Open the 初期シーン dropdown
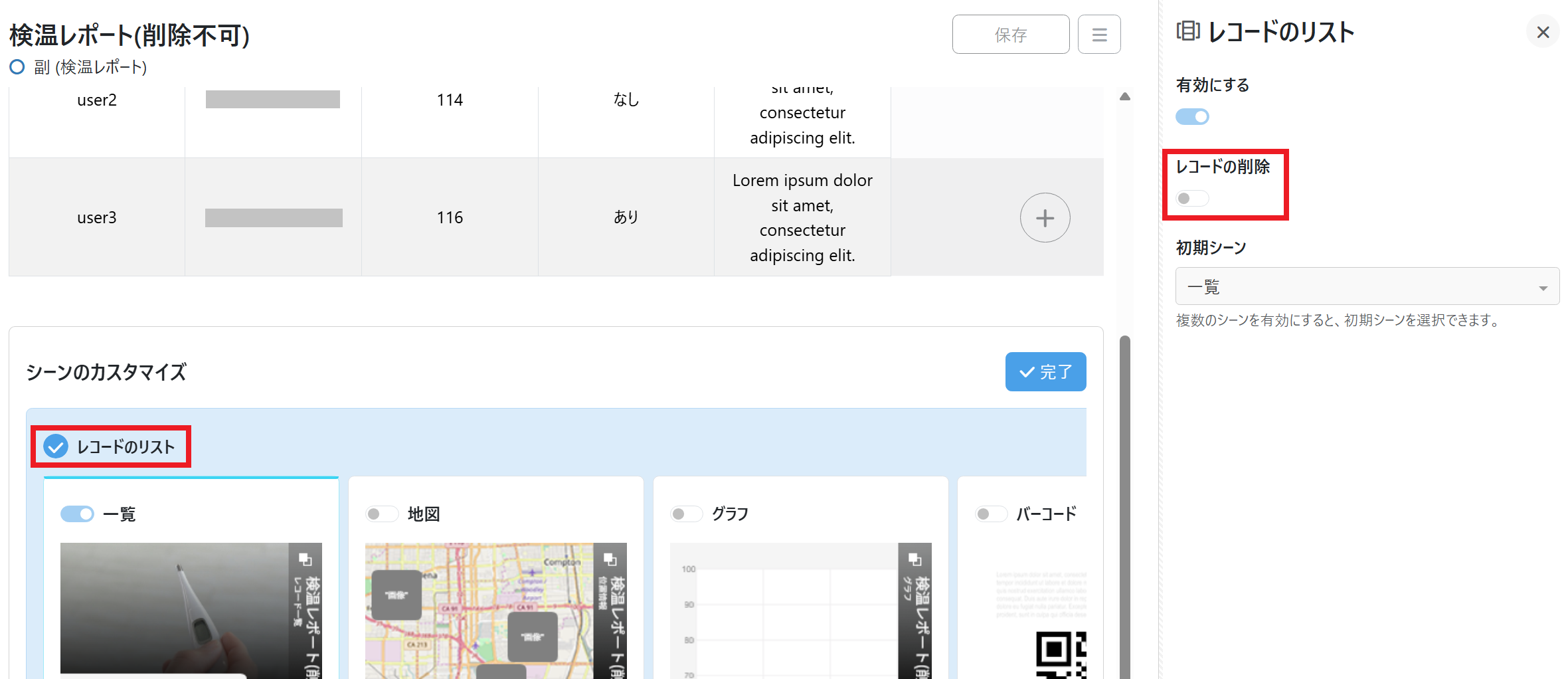This screenshot has width=1568, height=679. tap(1367, 287)
